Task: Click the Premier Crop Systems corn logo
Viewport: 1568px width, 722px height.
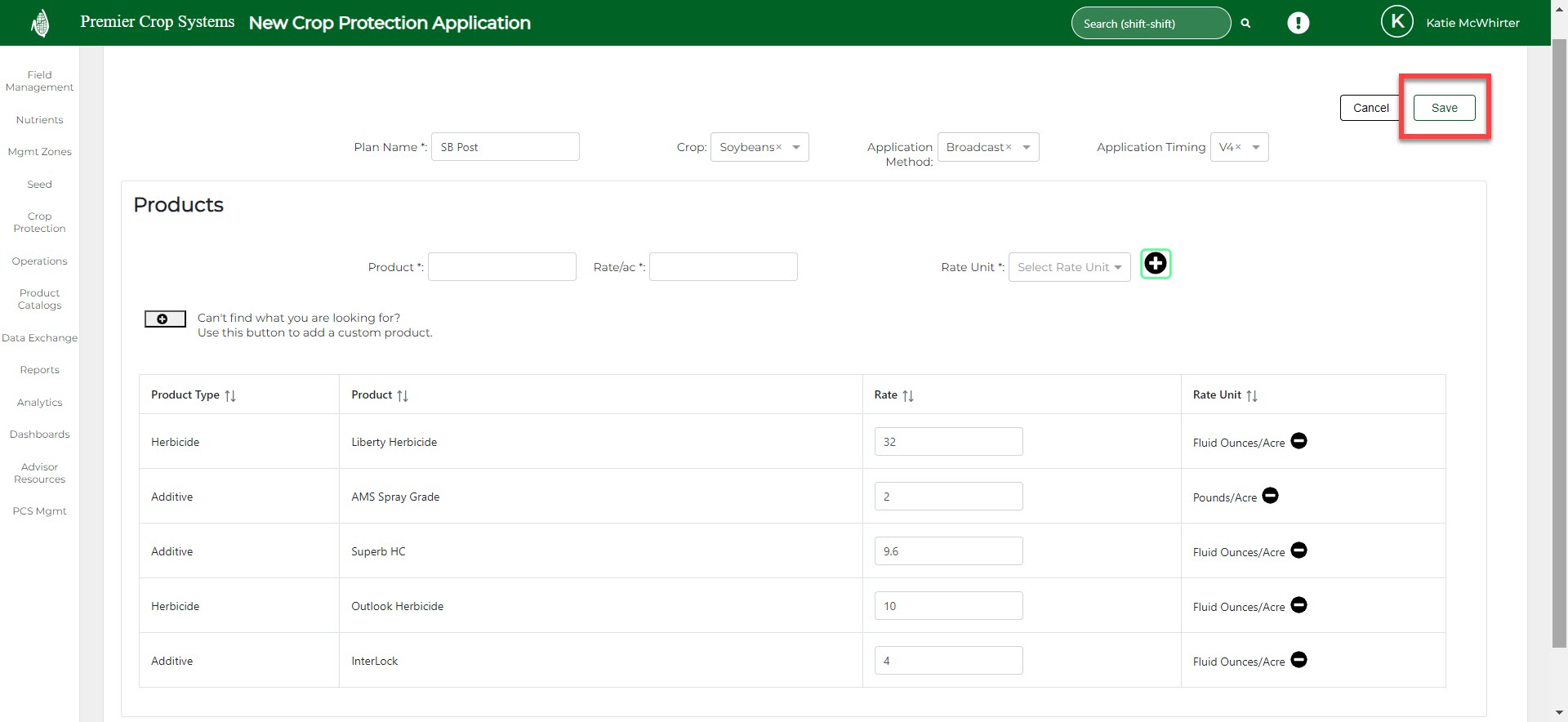Action: (40, 23)
